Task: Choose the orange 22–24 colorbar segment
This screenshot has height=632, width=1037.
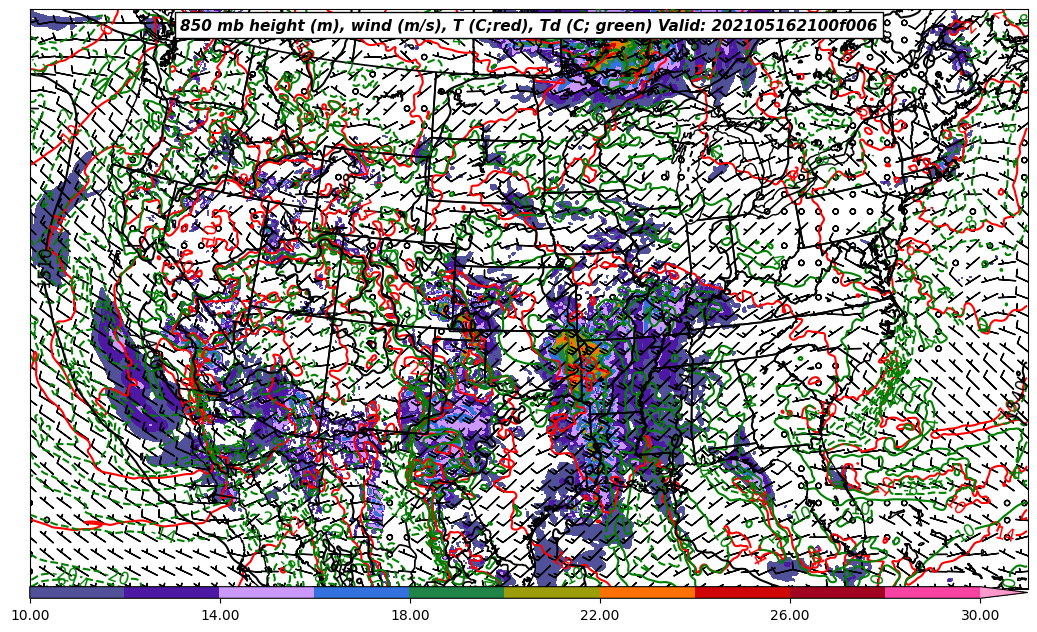Action: (647, 592)
